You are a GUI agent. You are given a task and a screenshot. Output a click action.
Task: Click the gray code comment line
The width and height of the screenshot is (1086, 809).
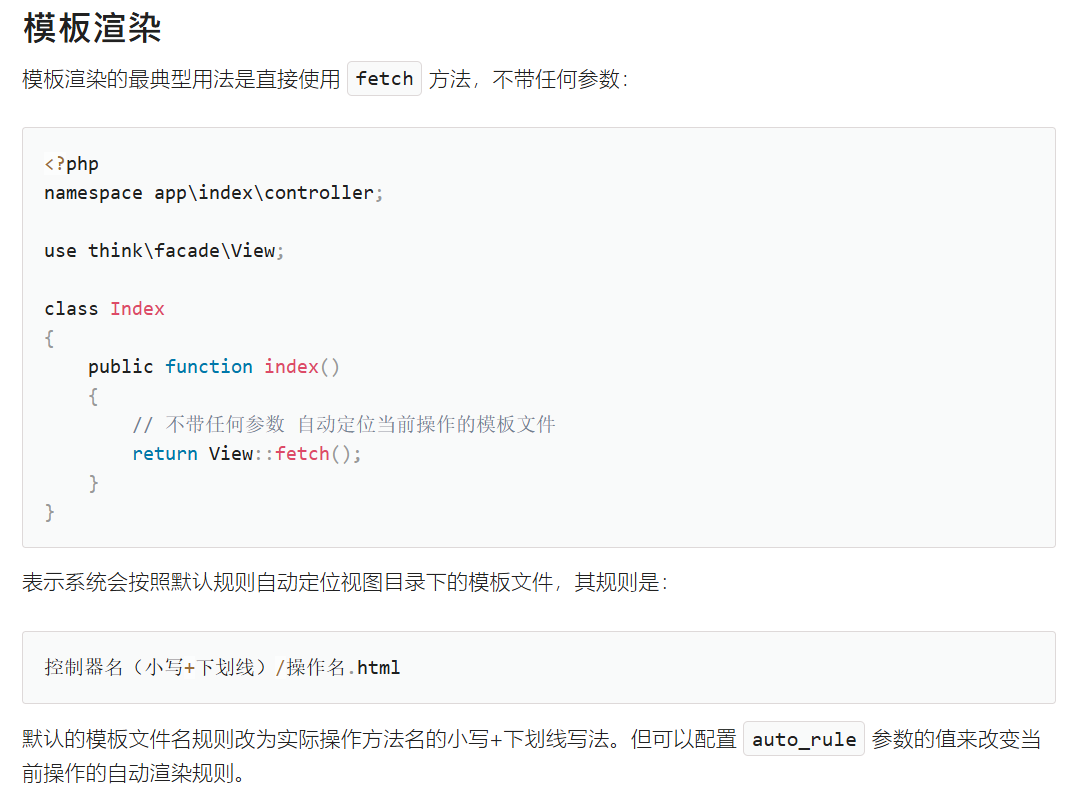(343, 425)
